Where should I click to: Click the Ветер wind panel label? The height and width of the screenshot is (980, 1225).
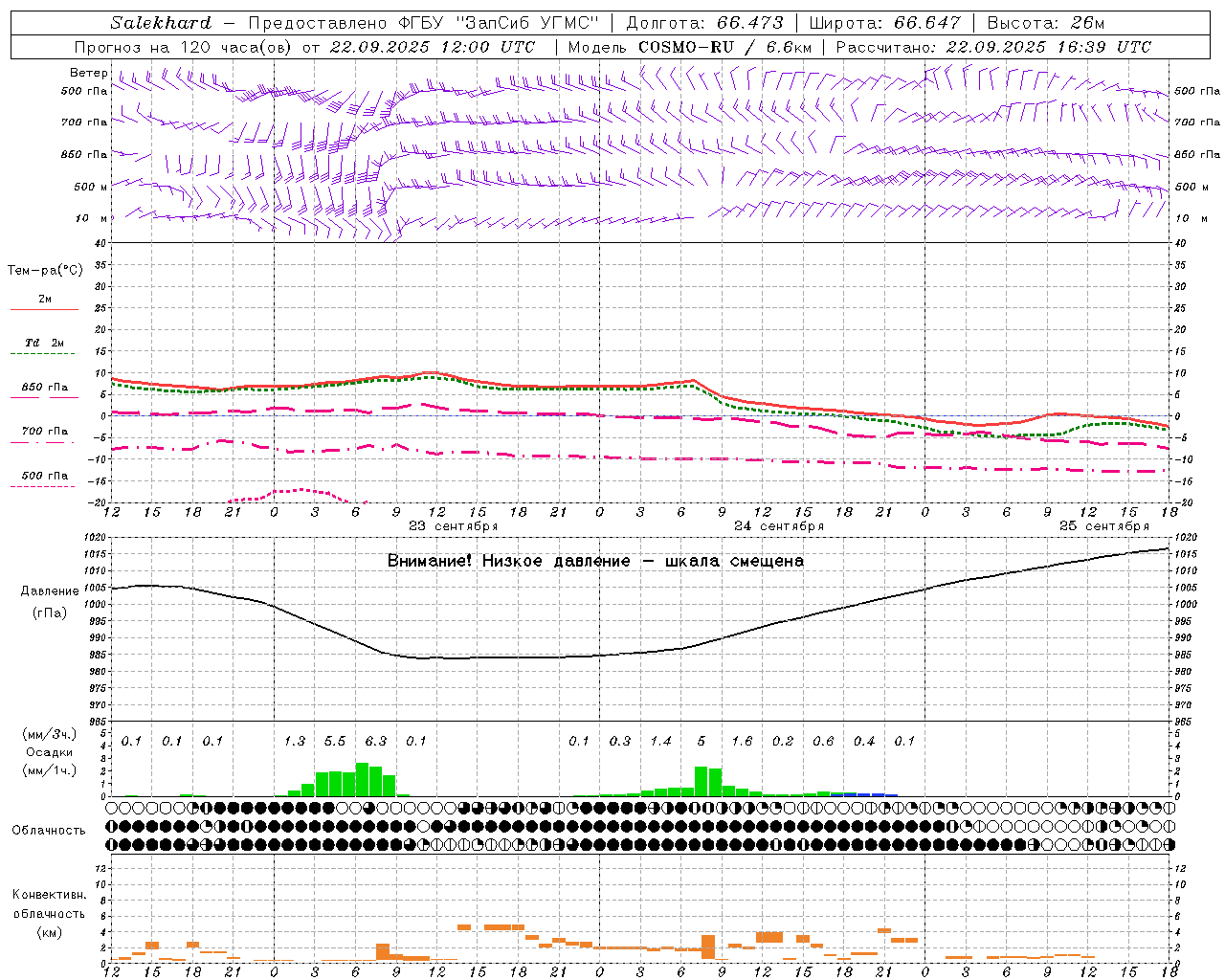point(88,73)
